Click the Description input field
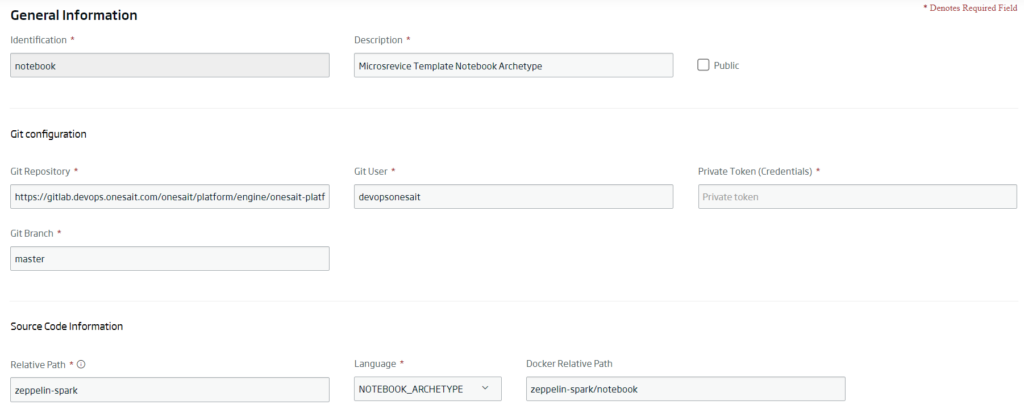 coord(513,65)
